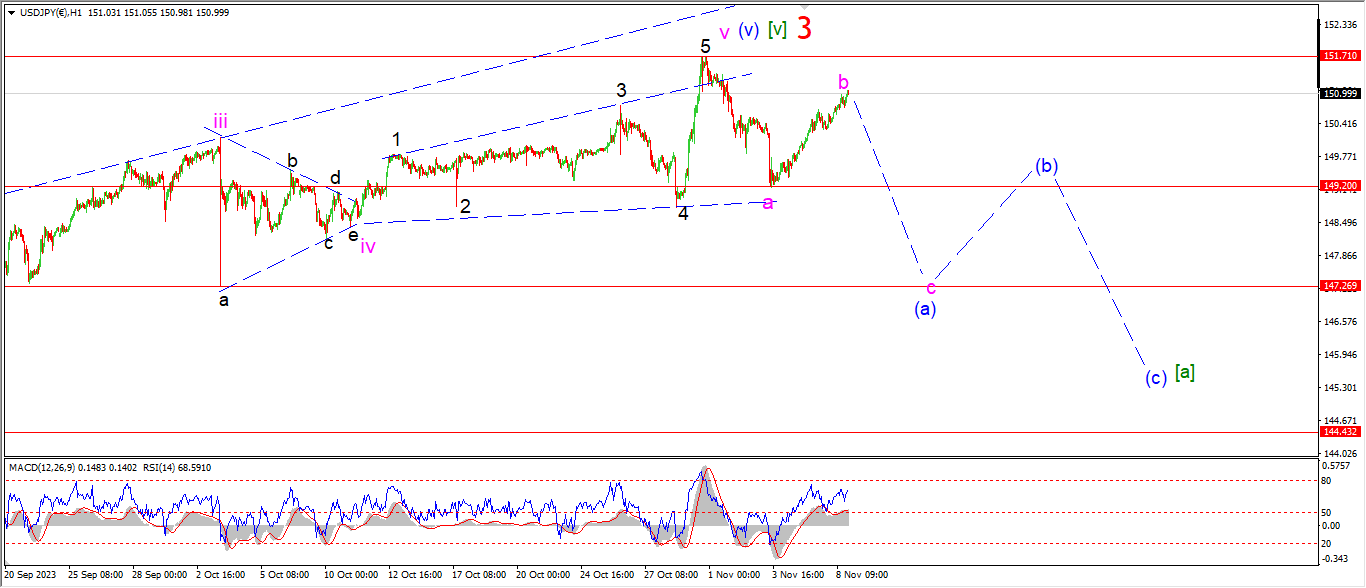Click the 27 Oct 08:00 time label
Screen dimensions: 1366x588
tap(671, 575)
